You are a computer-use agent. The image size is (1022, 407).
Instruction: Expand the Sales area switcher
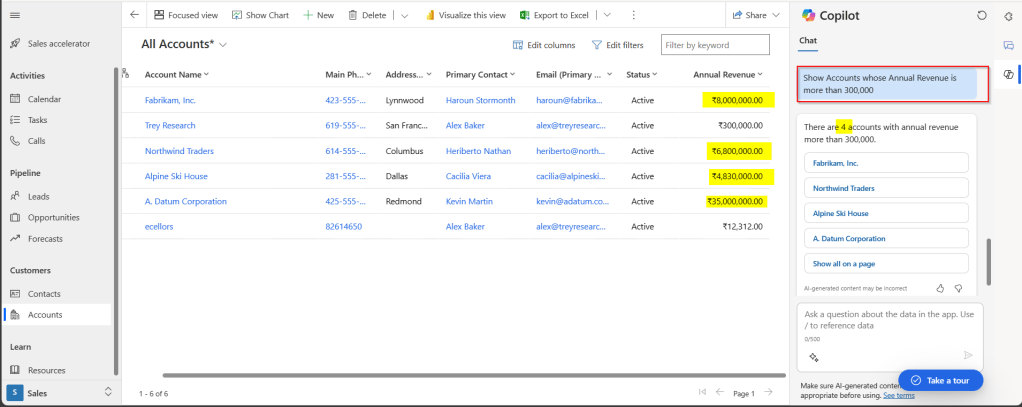click(108, 392)
